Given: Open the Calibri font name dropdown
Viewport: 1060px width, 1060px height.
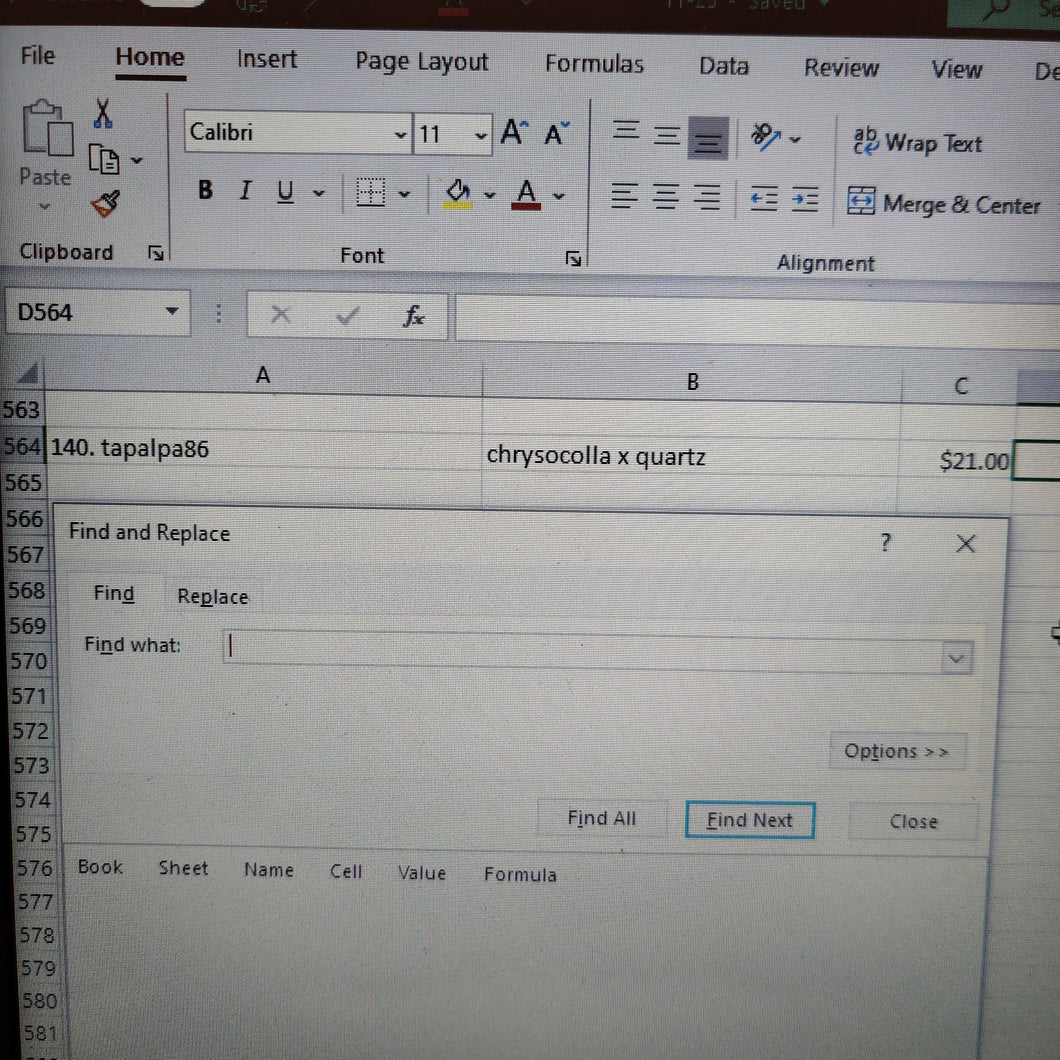Looking at the screenshot, I should 400,135.
